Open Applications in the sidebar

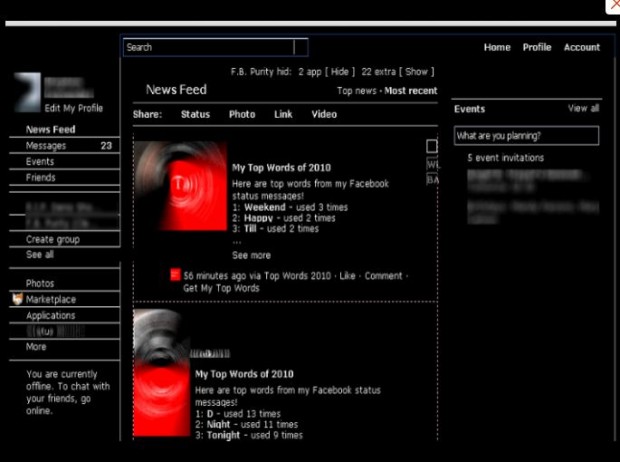tap(51, 316)
